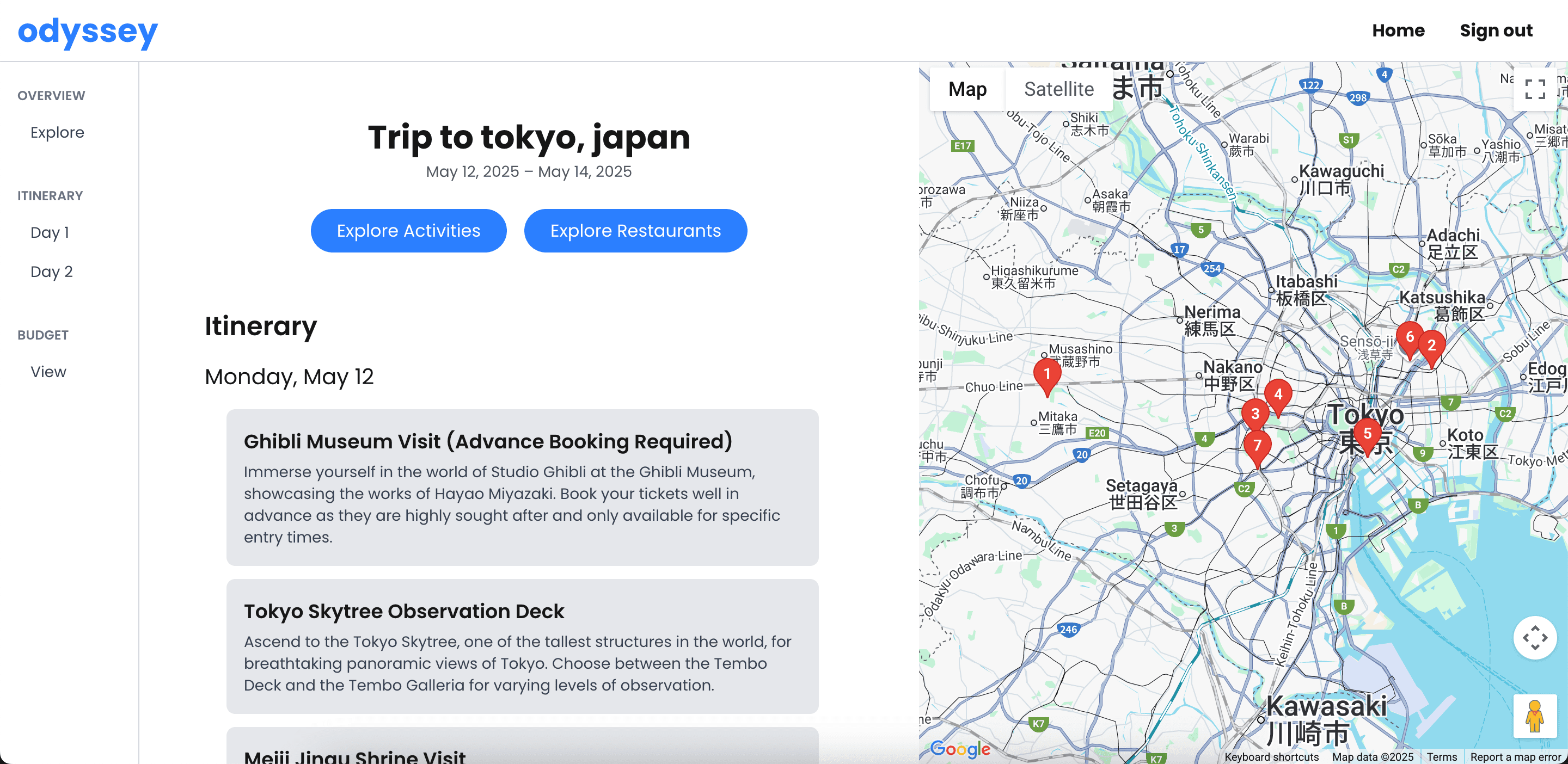Viewport: 1568px width, 764px height.
Task: Click the Itabashi label on map
Action: [1306, 289]
